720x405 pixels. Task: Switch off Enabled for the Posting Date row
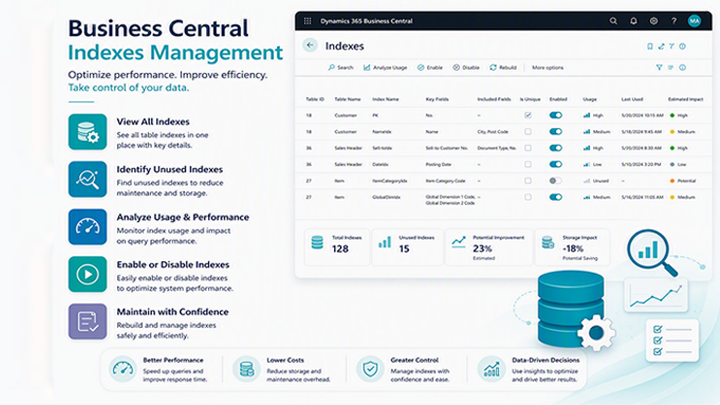pyautogui.click(x=556, y=164)
